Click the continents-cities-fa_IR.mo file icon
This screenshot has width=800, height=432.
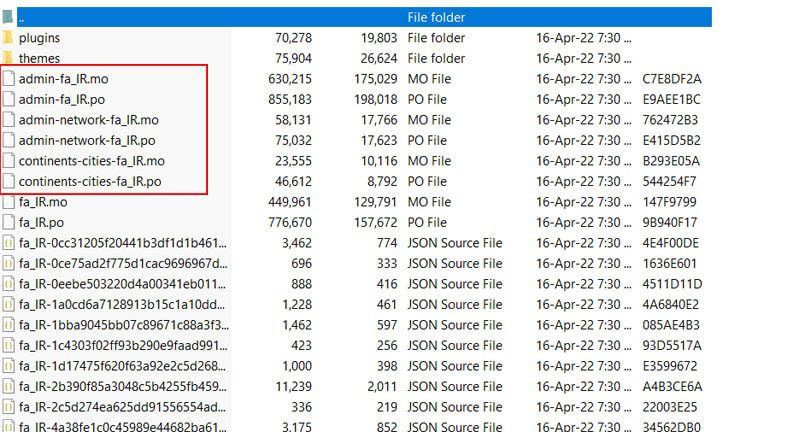coord(9,161)
